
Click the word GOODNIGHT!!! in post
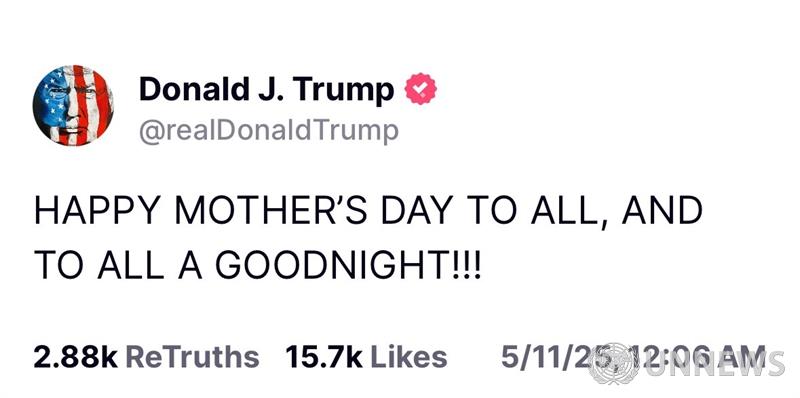point(348,265)
